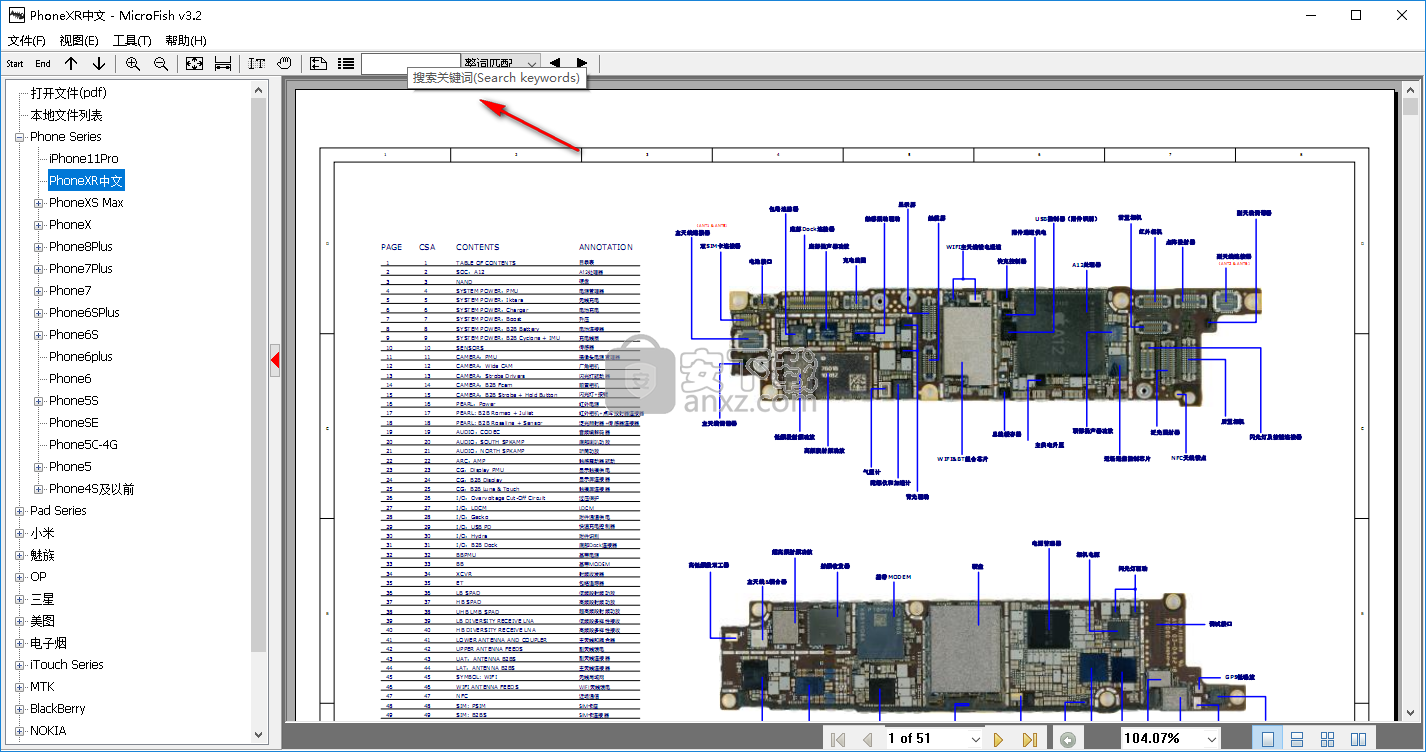Click the fit-width icon in toolbar
1426x752 pixels.
click(x=223, y=63)
